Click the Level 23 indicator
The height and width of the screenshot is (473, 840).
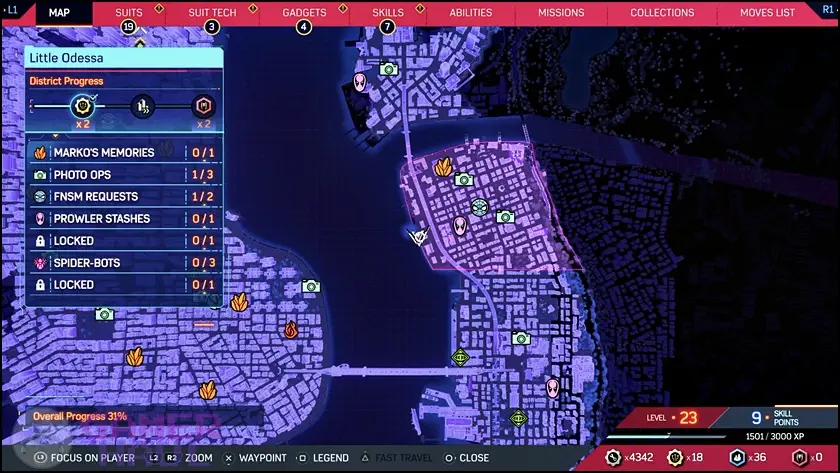[x=672, y=417]
